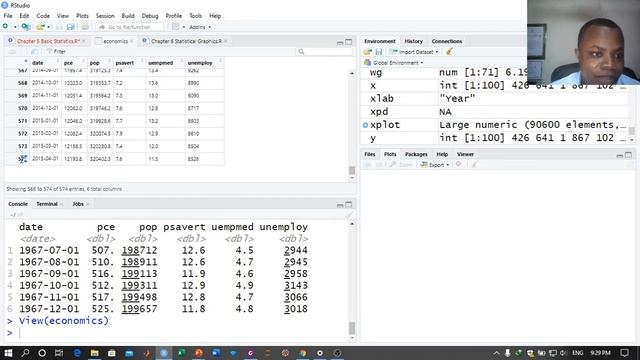Click the console vertical scrollbar thumb

coord(352,328)
